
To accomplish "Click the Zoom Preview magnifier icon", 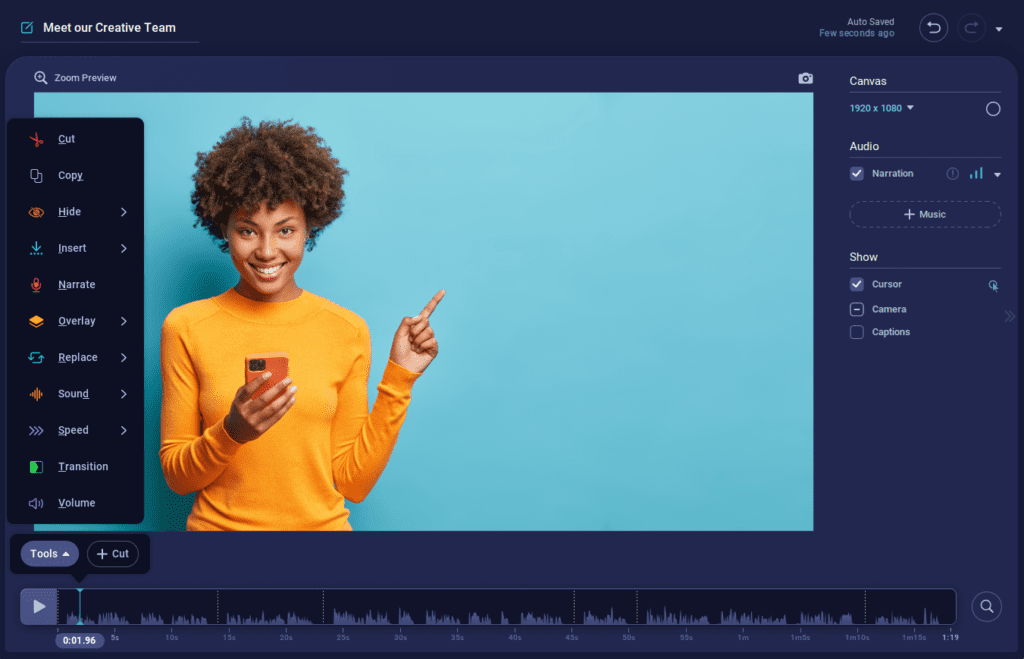I will (x=40, y=77).
